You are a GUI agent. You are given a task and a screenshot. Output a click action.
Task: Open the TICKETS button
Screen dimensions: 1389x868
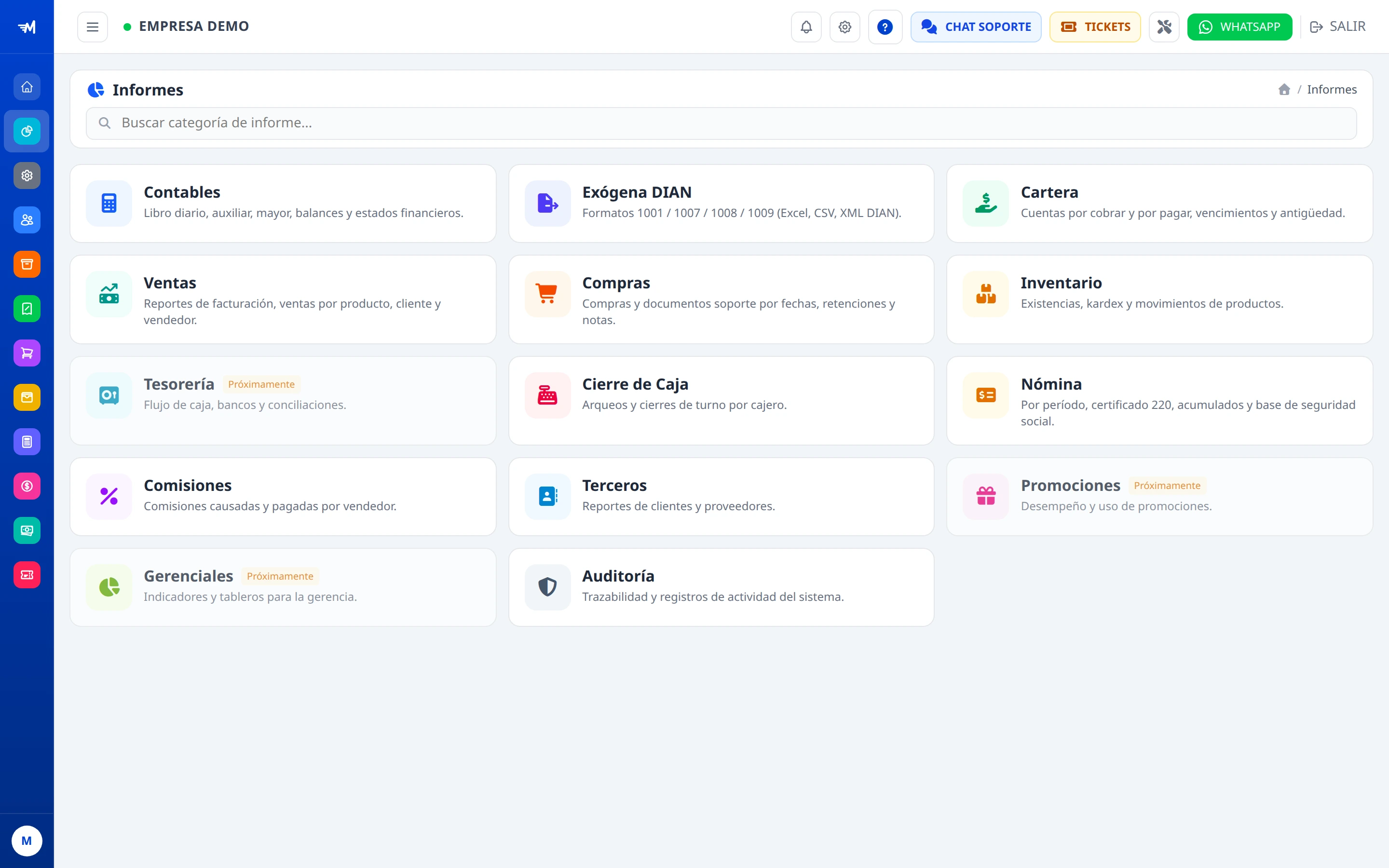click(x=1095, y=27)
